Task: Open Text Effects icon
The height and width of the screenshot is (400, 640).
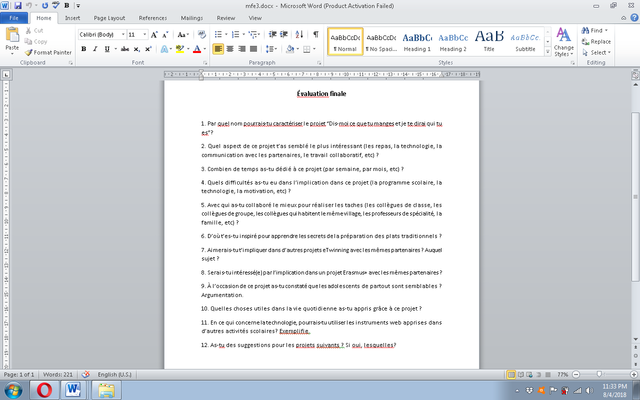Action: click(164, 49)
